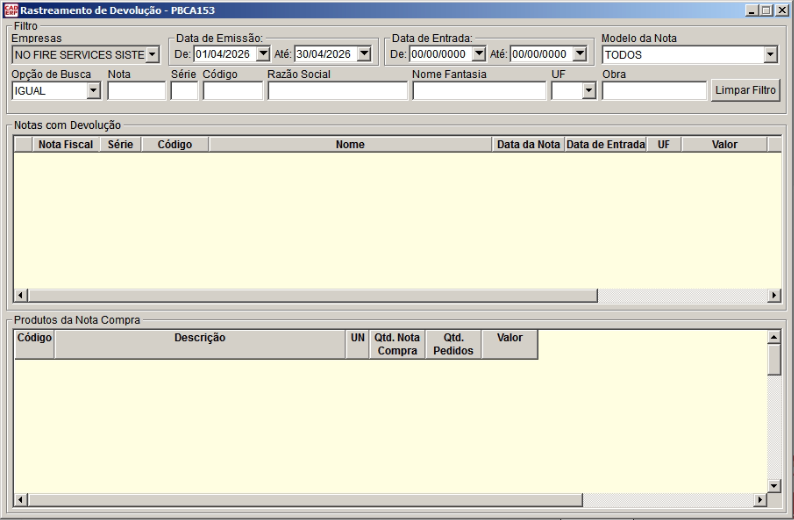Click the Entrada De date 00/00/0000
Screen dimensions: 794x520
441,54
